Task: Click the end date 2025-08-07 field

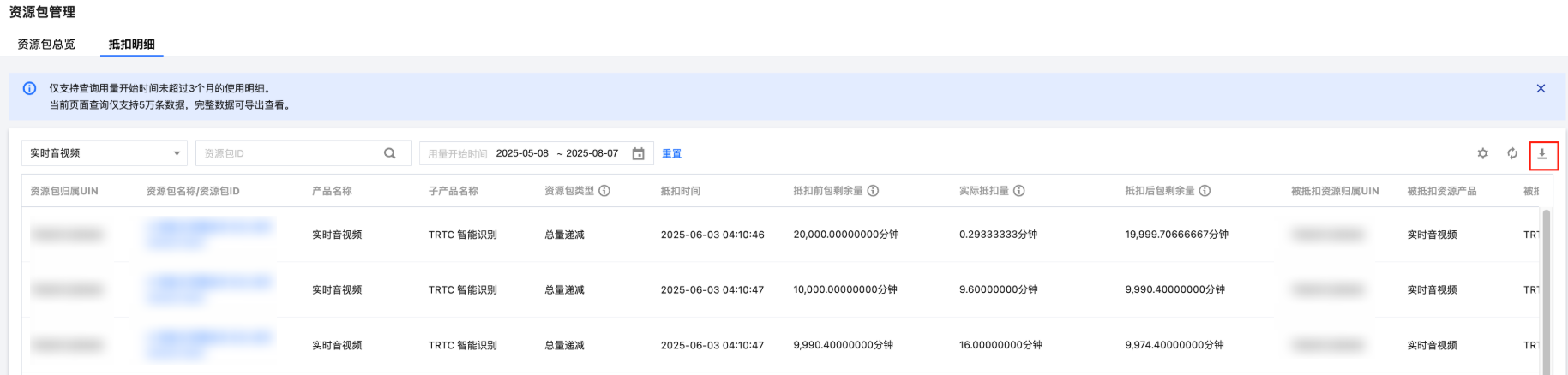Action: click(592, 154)
